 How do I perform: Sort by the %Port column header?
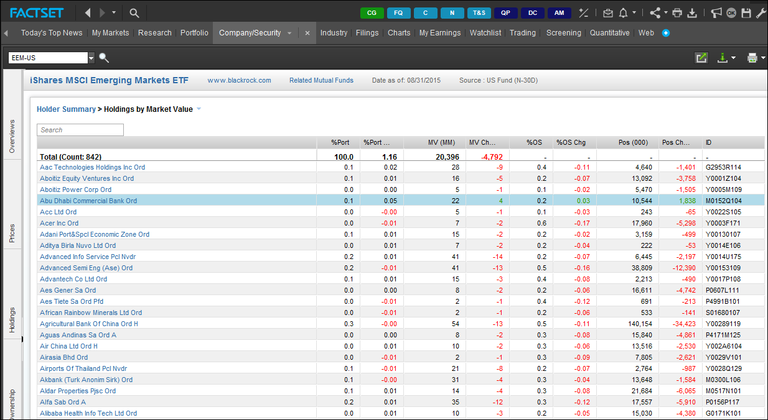point(340,143)
